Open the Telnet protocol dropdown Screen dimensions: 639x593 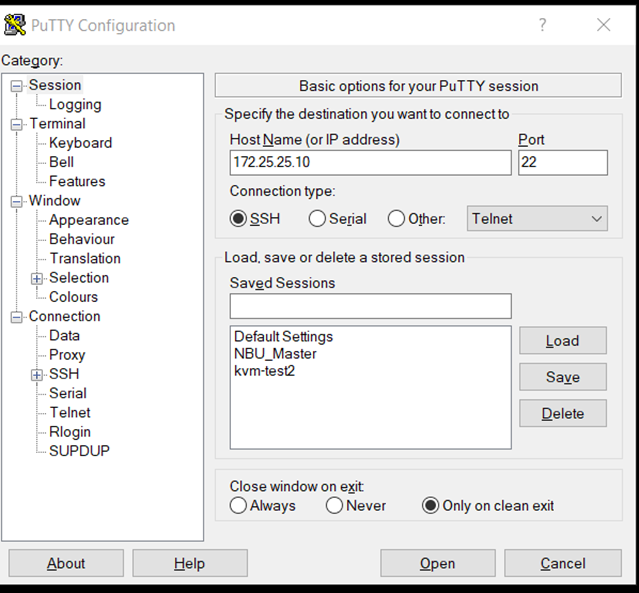click(x=537, y=218)
